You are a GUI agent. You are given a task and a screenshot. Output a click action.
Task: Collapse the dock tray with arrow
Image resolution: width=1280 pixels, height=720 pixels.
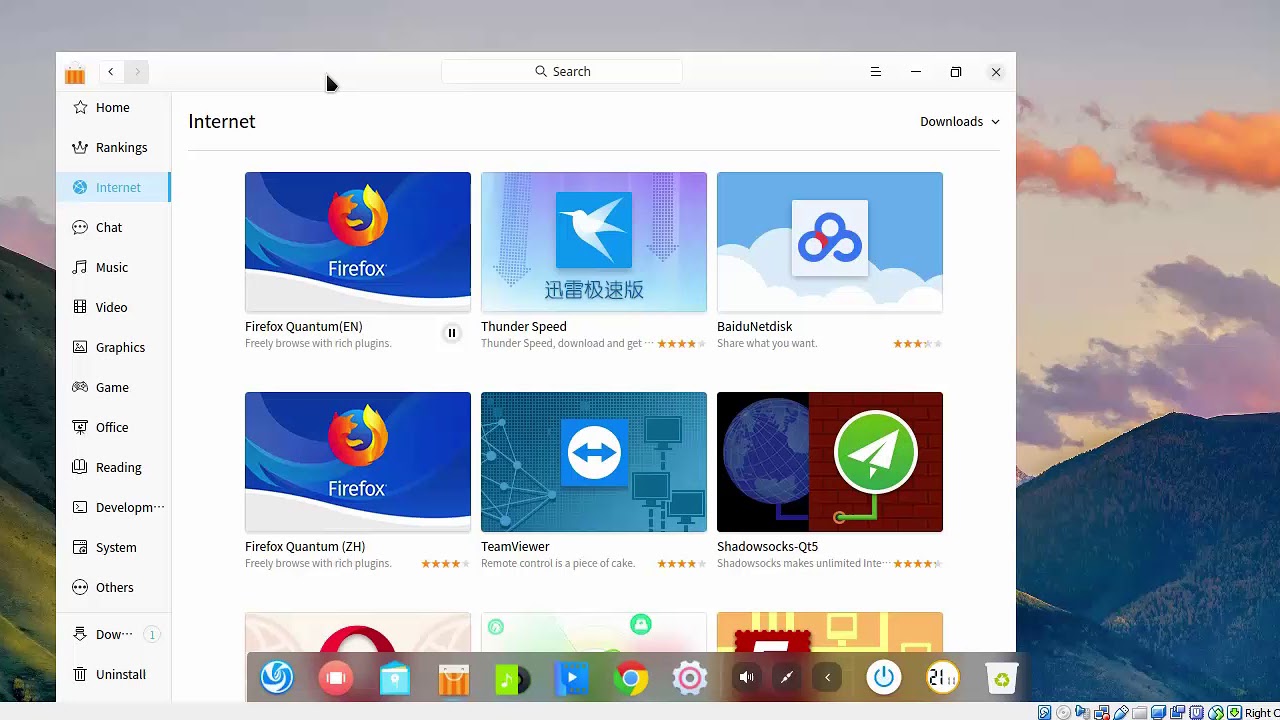[827, 678]
